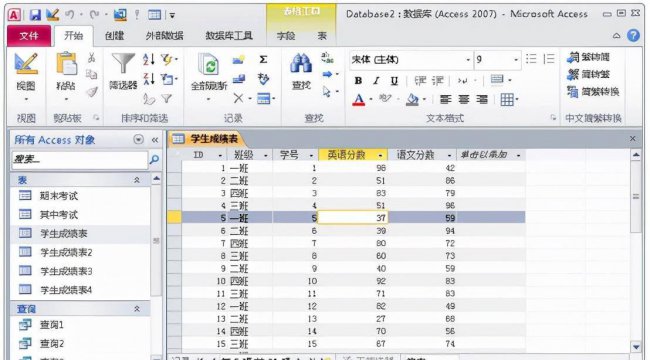The width and height of the screenshot is (650, 360).
Task: Open the 其中考试 table
Action: tap(58, 214)
